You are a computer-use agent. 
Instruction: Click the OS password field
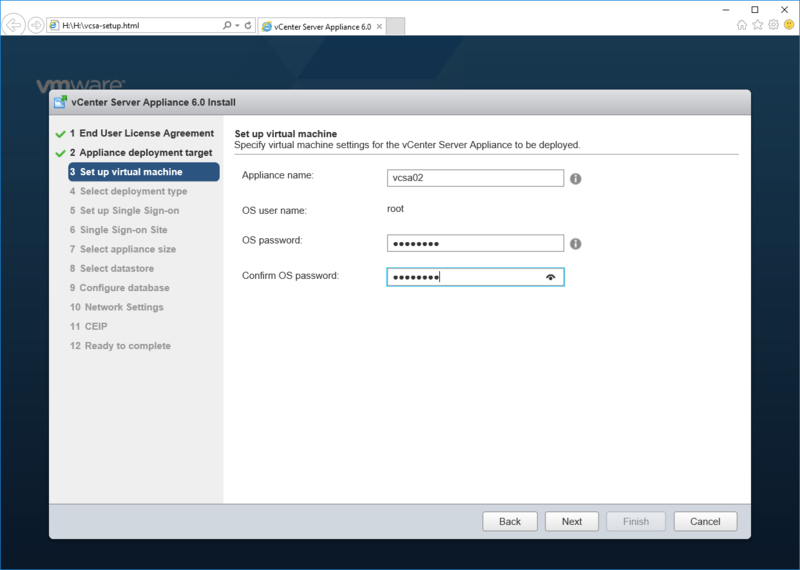coord(475,243)
